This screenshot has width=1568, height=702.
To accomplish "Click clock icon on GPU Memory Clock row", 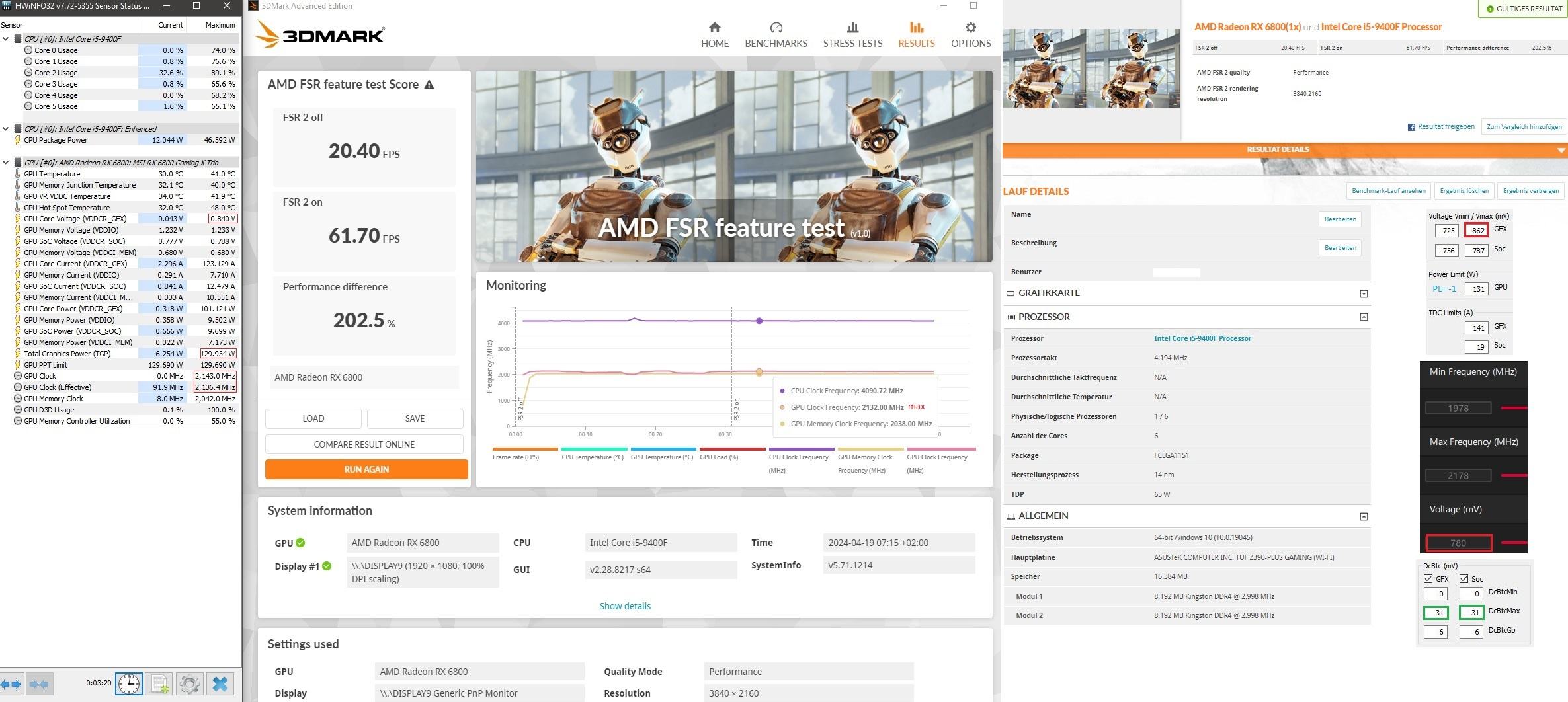I will (x=18, y=399).
